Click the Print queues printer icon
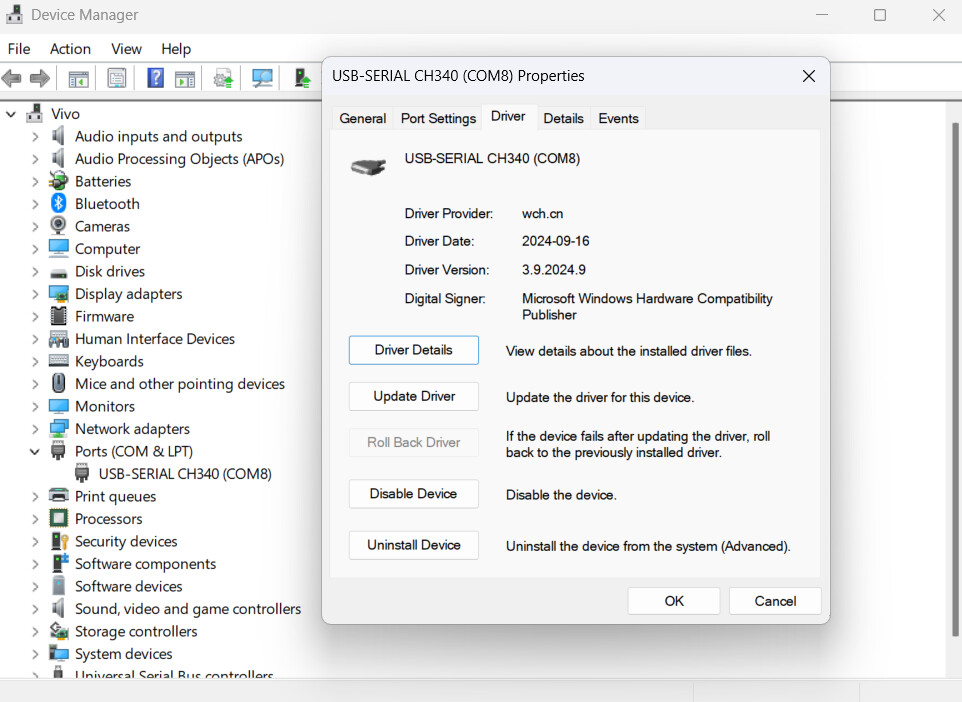The height and width of the screenshot is (702, 962). click(58, 495)
